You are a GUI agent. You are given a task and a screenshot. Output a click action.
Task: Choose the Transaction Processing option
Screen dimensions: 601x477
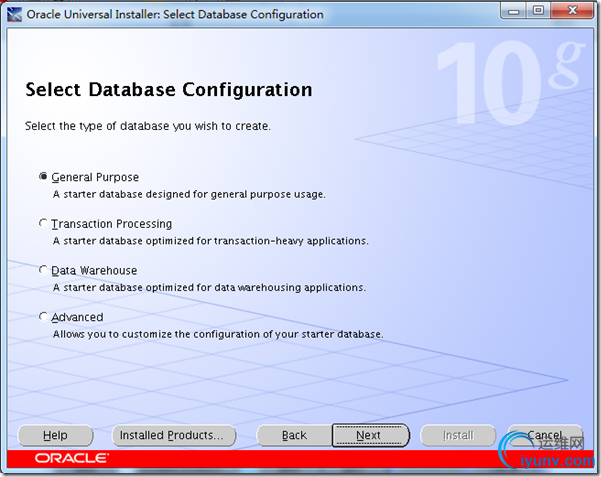pos(44,223)
